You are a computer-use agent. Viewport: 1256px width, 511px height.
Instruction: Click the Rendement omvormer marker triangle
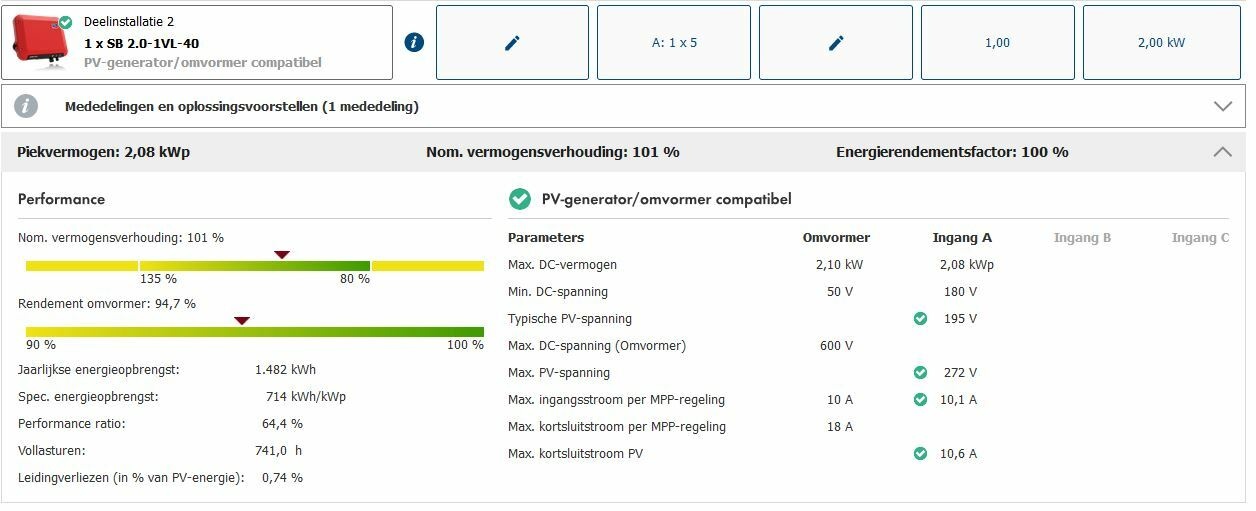click(241, 321)
